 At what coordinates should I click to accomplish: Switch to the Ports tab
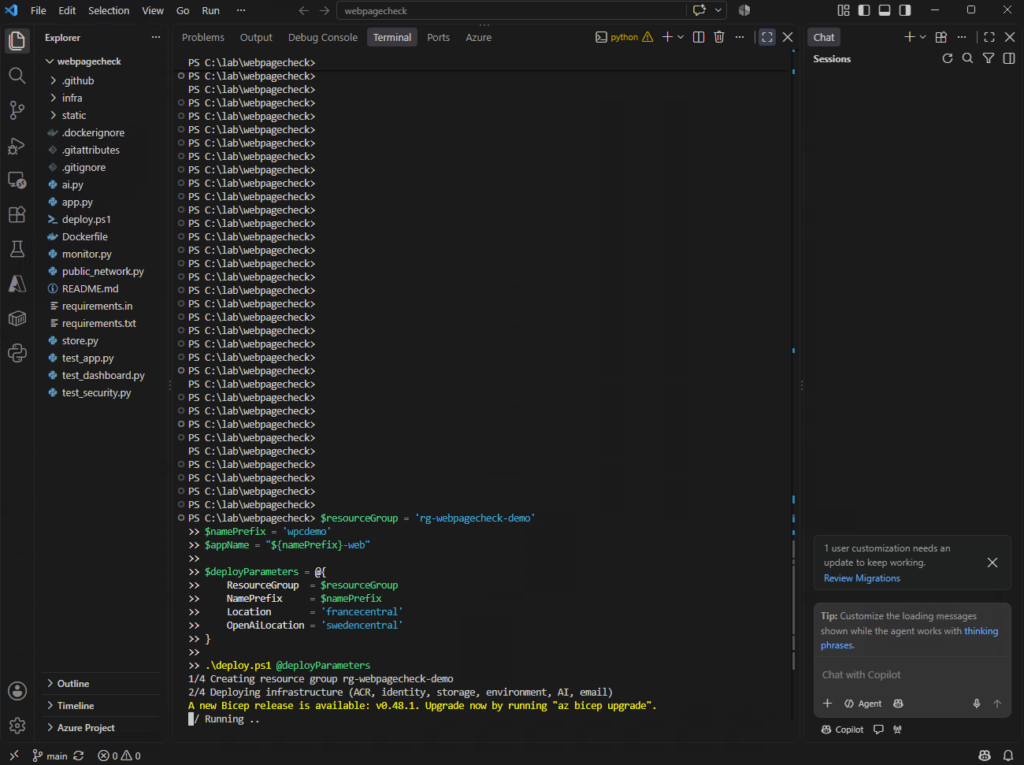438,37
